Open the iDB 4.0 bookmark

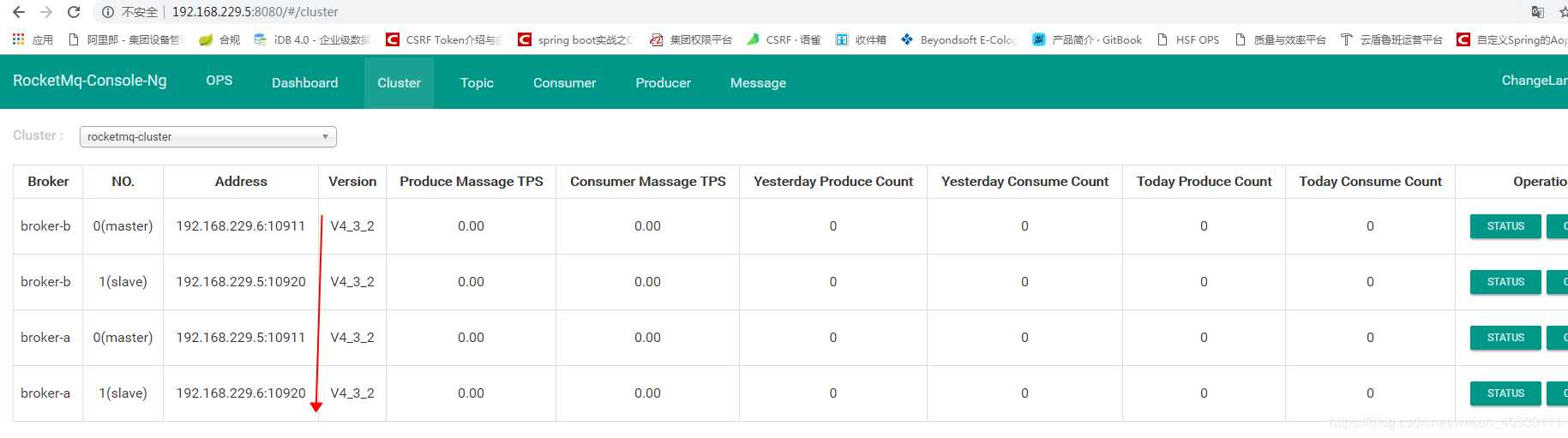pyautogui.click(x=312, y=39)
